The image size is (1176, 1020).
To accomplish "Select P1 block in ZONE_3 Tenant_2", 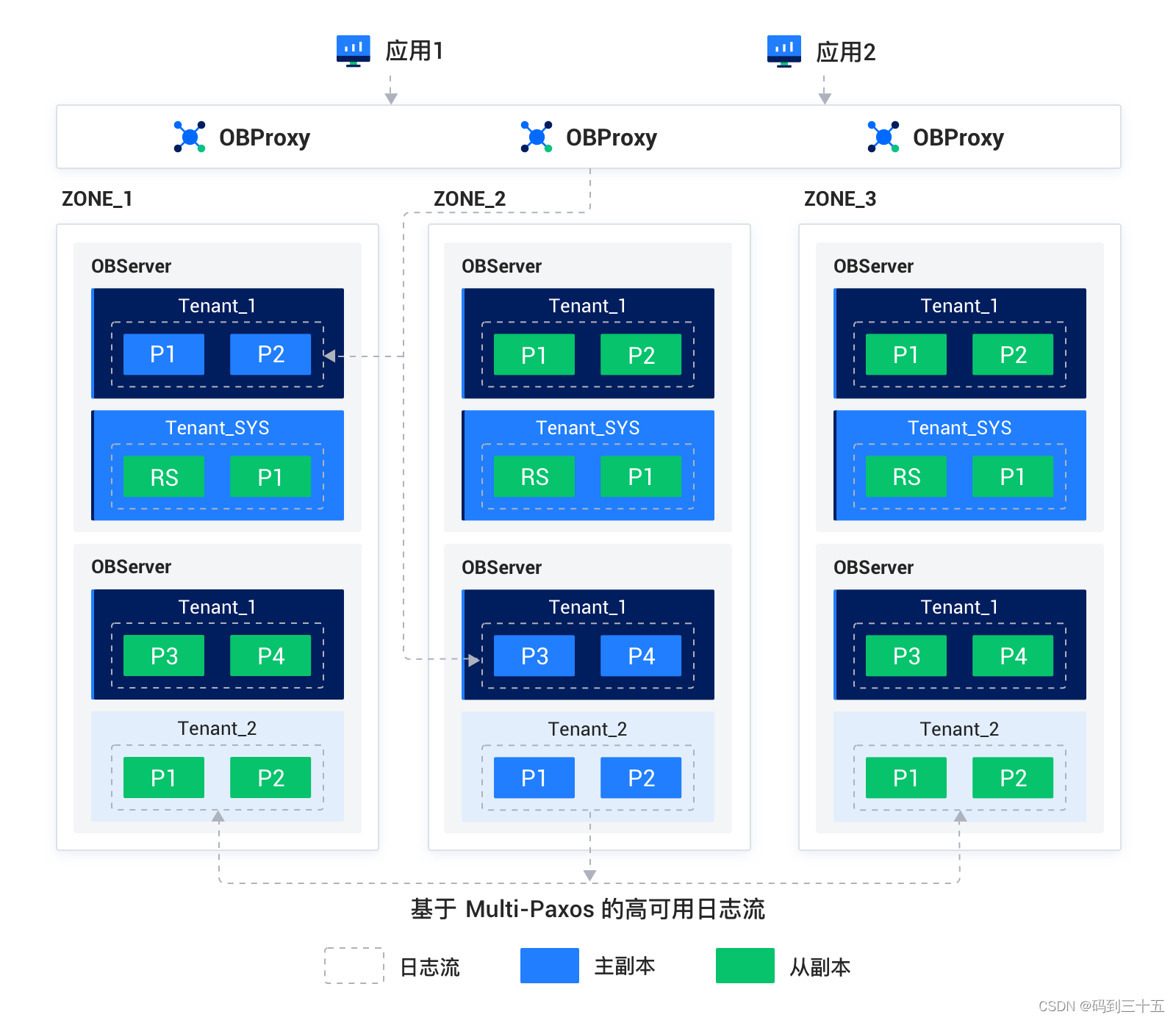I will [906, 777].
